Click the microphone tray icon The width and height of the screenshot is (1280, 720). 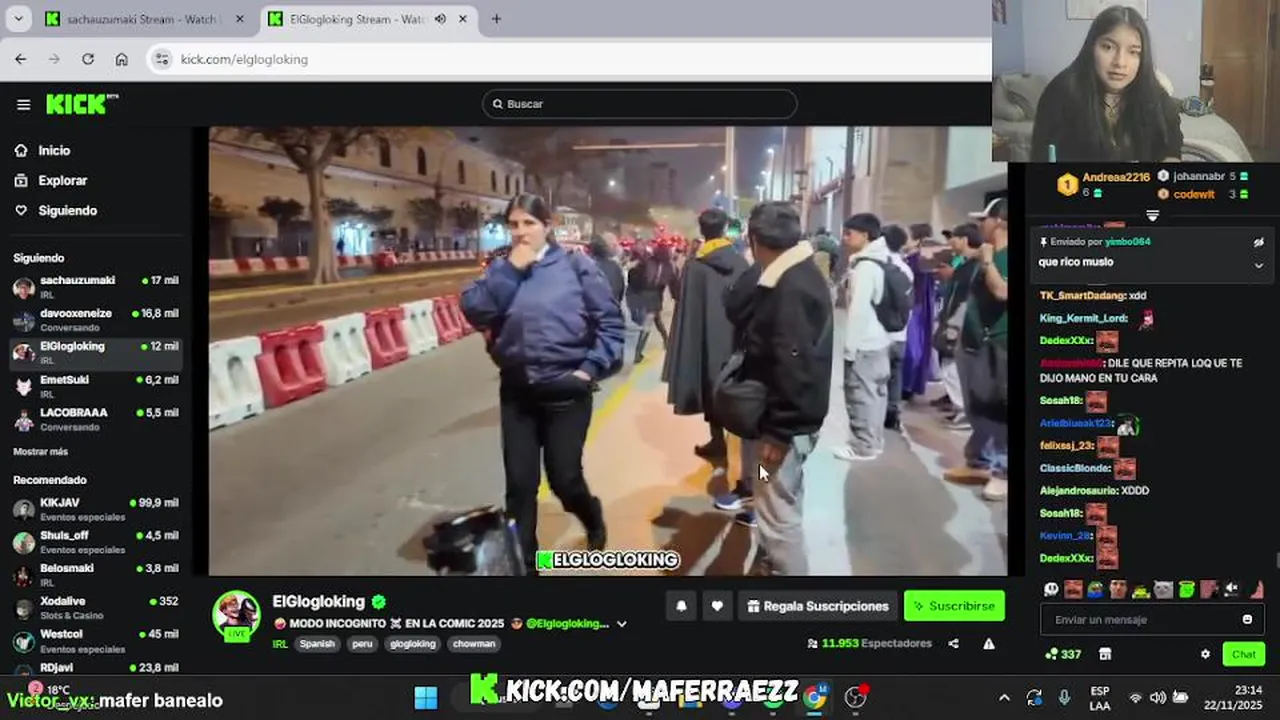1064,697
